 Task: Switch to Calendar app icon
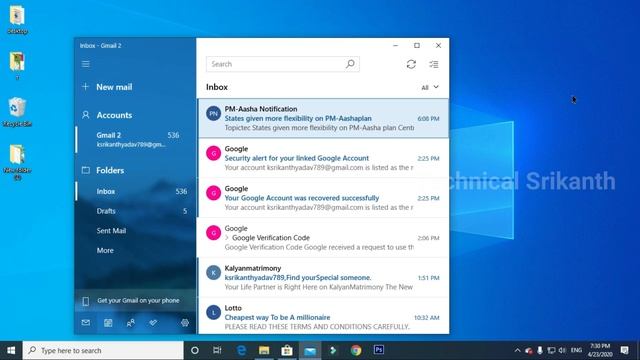108,323
